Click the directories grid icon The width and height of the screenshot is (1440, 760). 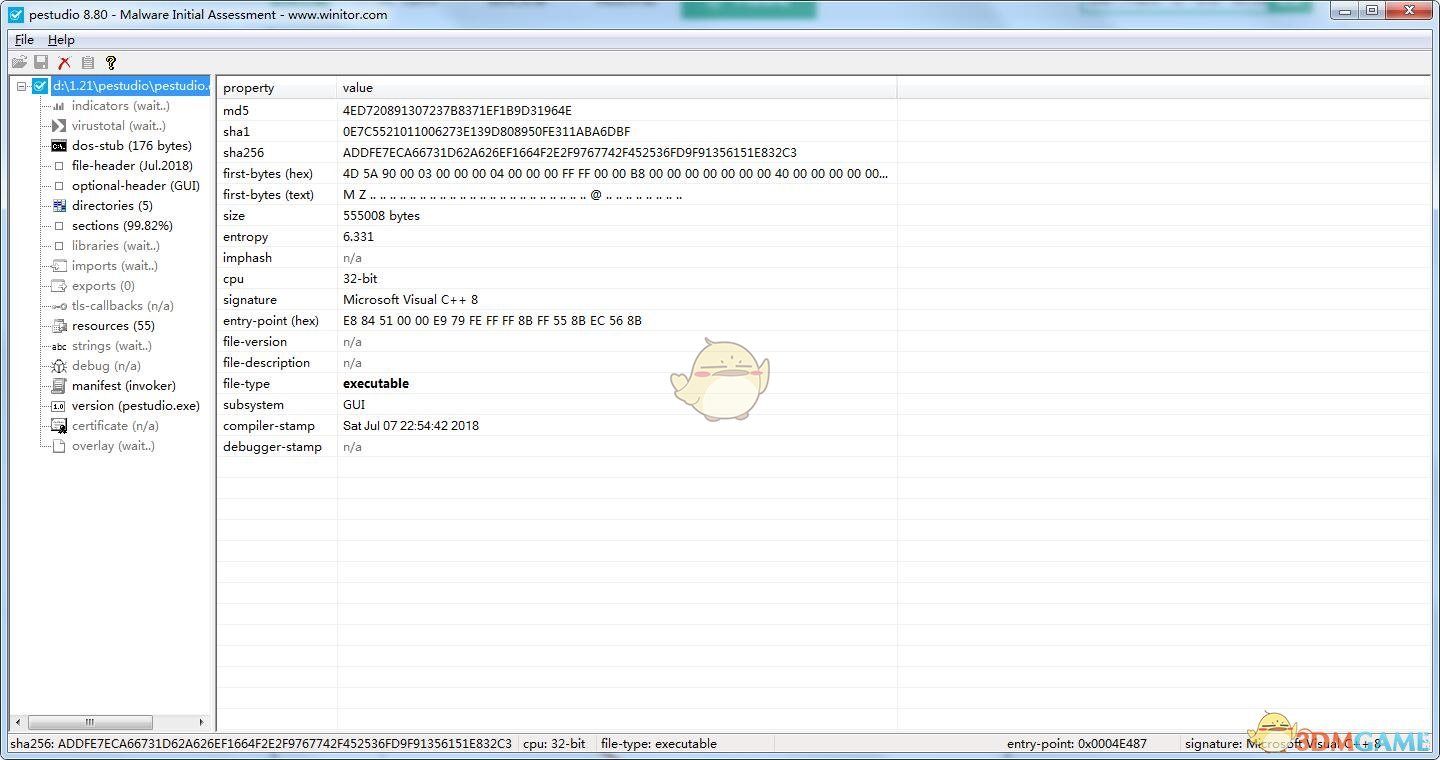pos(59,206)
